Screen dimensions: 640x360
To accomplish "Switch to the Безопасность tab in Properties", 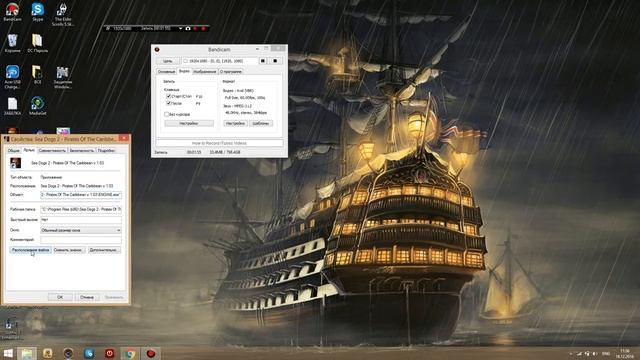I will pyautogui.click(x=82, y=151).
